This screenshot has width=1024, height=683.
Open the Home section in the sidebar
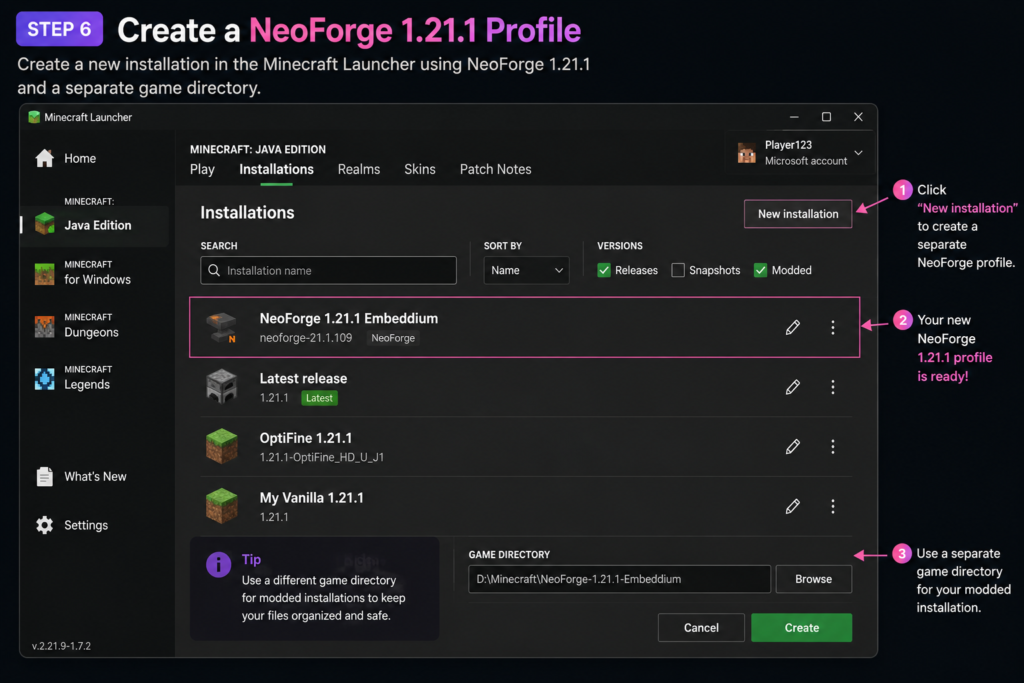coord(65,159)
